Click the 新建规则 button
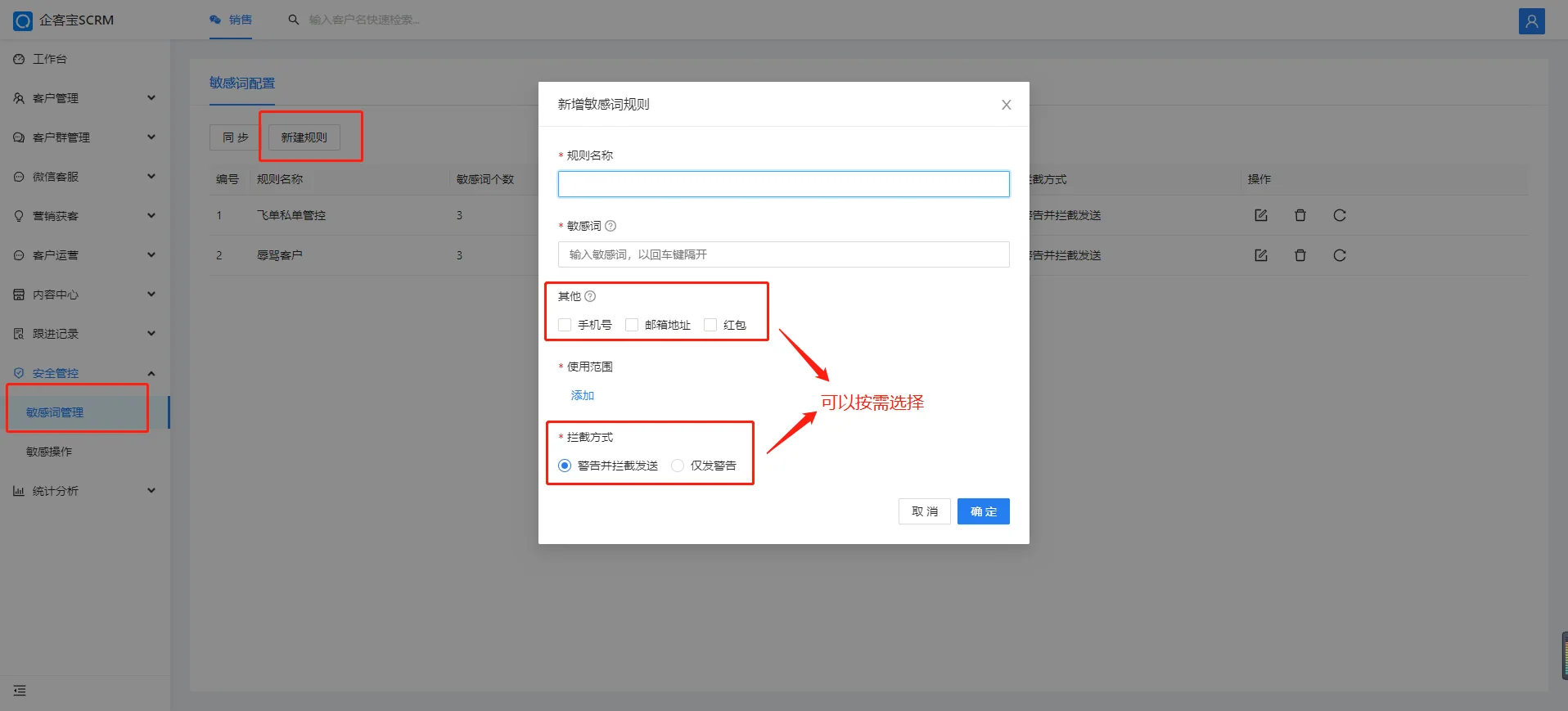The image size is (1568, 711). pyautogui.click(x=304, y=137)
